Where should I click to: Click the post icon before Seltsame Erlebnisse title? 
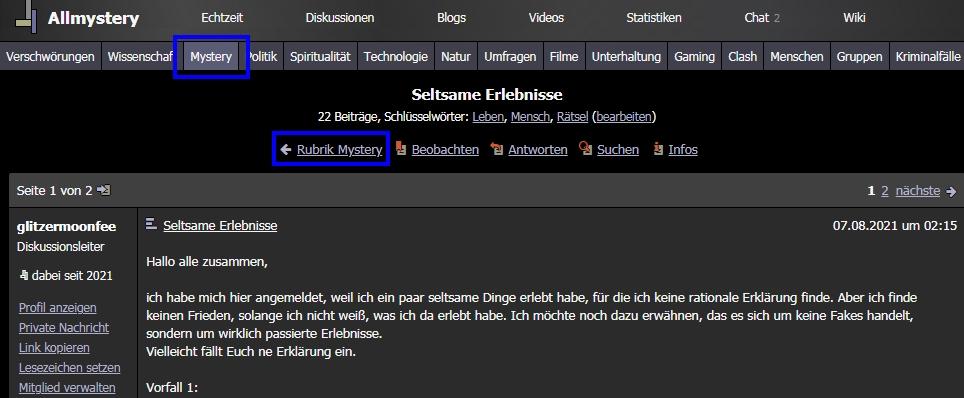click(x=151, y=225)
